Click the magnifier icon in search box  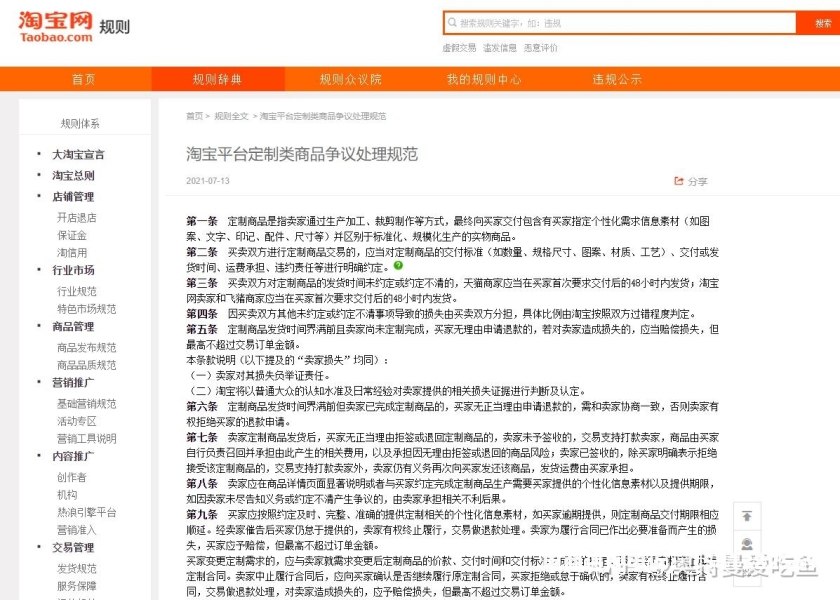click(452, 23)
